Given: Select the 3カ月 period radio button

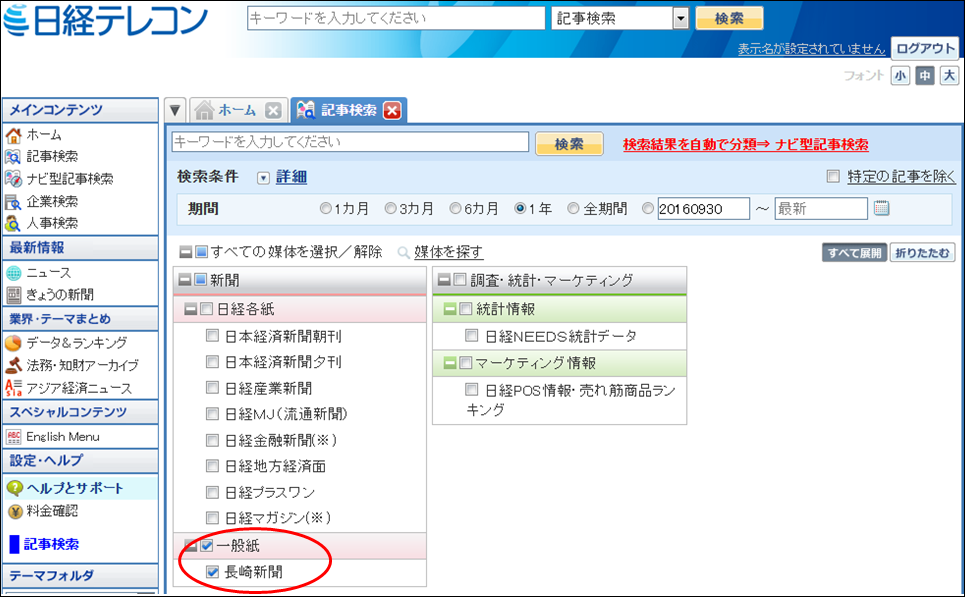Looking at the screenshot, I should coord(390,209).
